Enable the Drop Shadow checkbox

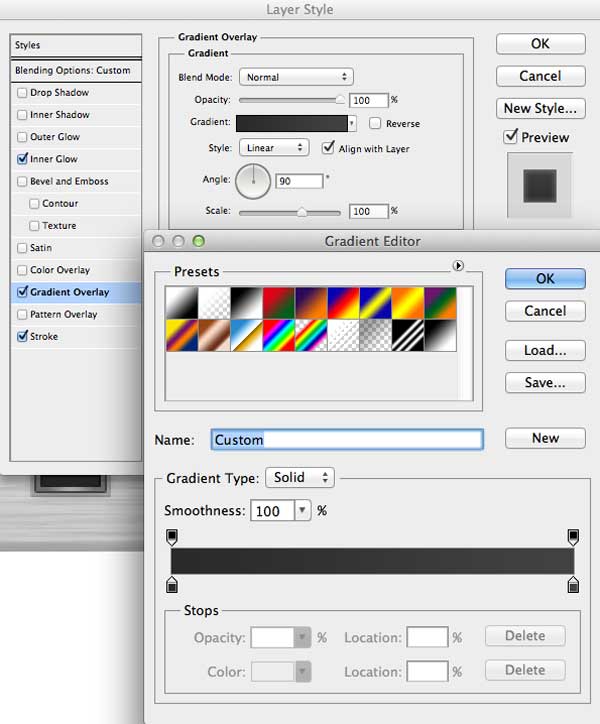point(22,93)
